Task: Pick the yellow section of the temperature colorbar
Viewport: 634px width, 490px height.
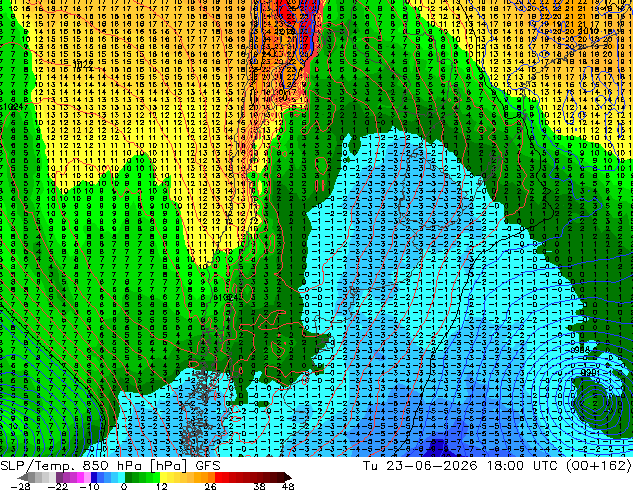Action: tap(170, 477)
